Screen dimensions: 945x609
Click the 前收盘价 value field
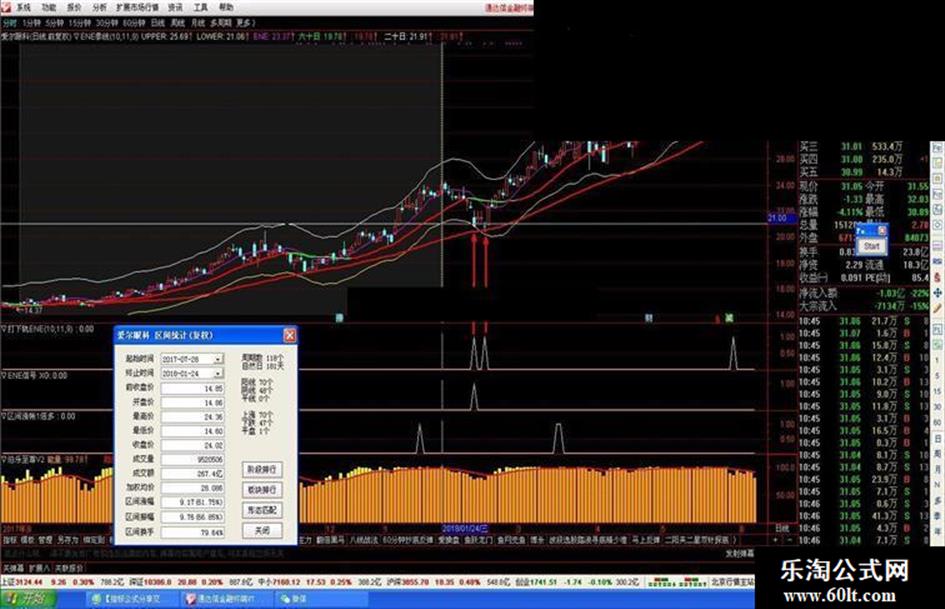(192, 388)
